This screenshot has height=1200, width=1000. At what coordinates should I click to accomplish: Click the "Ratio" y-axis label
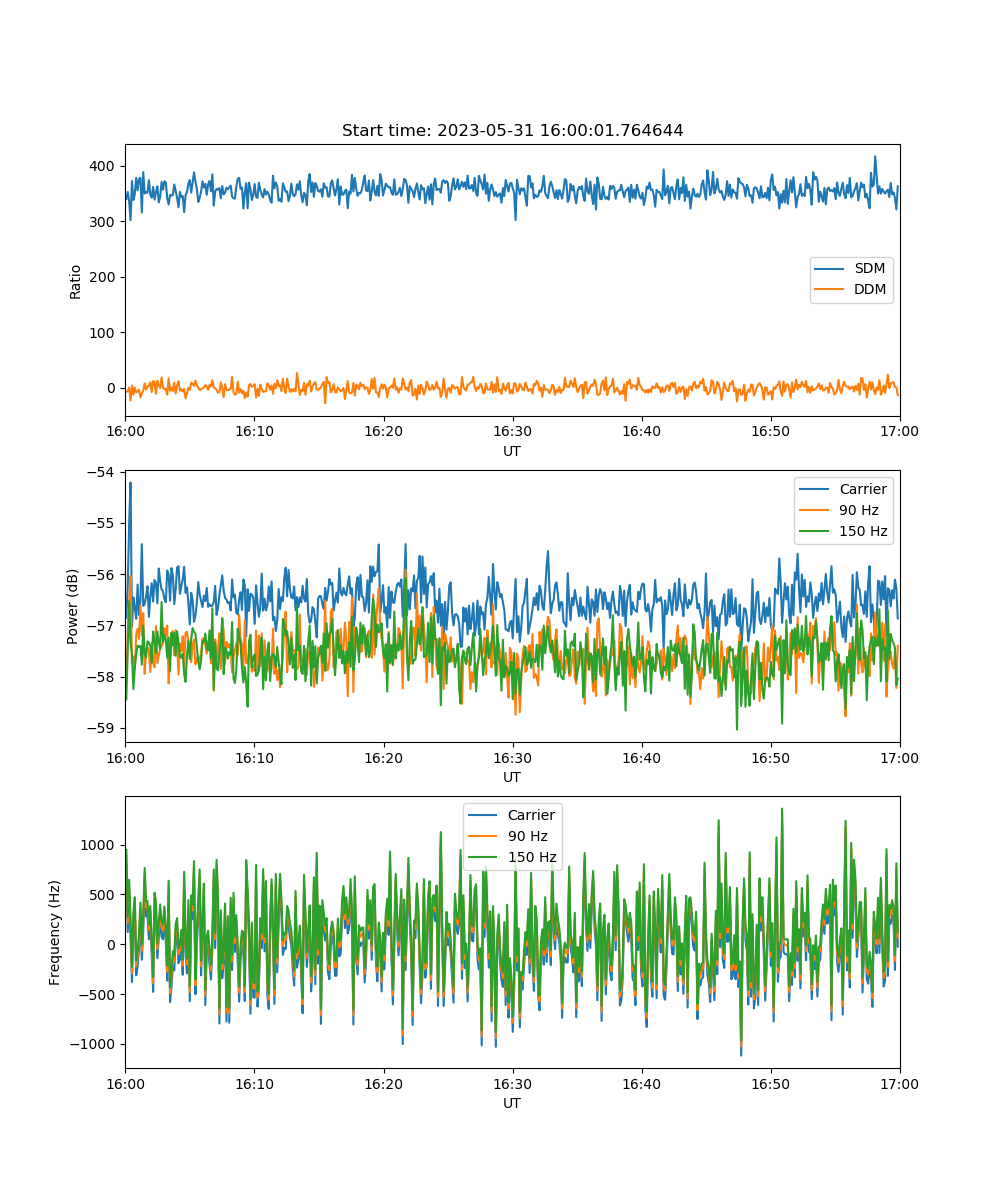point(76,280)
